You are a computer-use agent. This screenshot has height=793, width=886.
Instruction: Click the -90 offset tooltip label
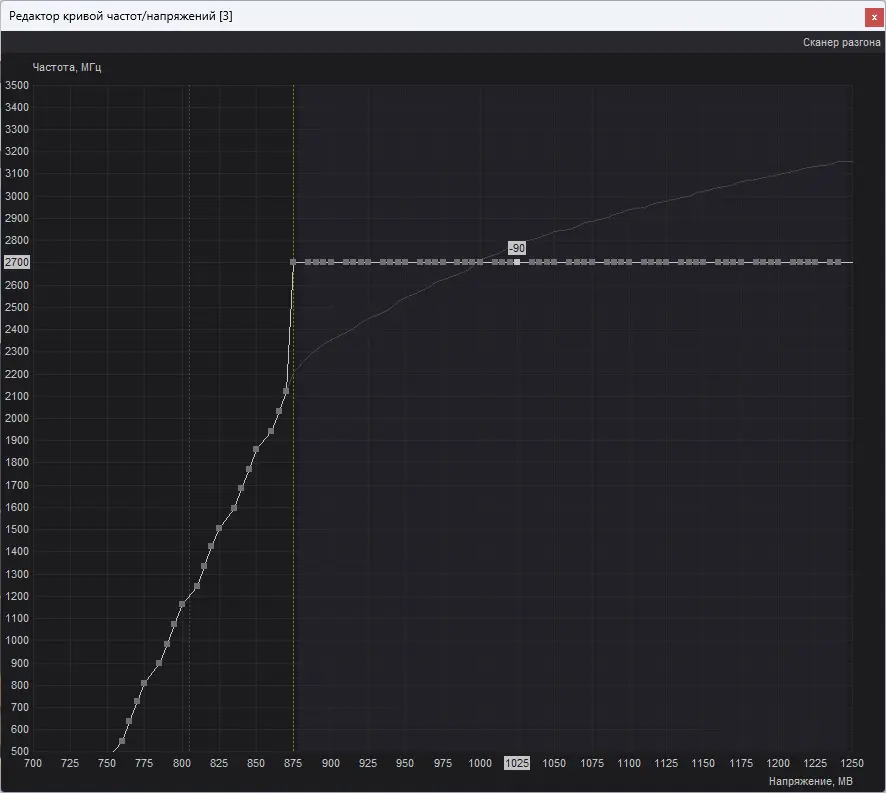(517, 248)
